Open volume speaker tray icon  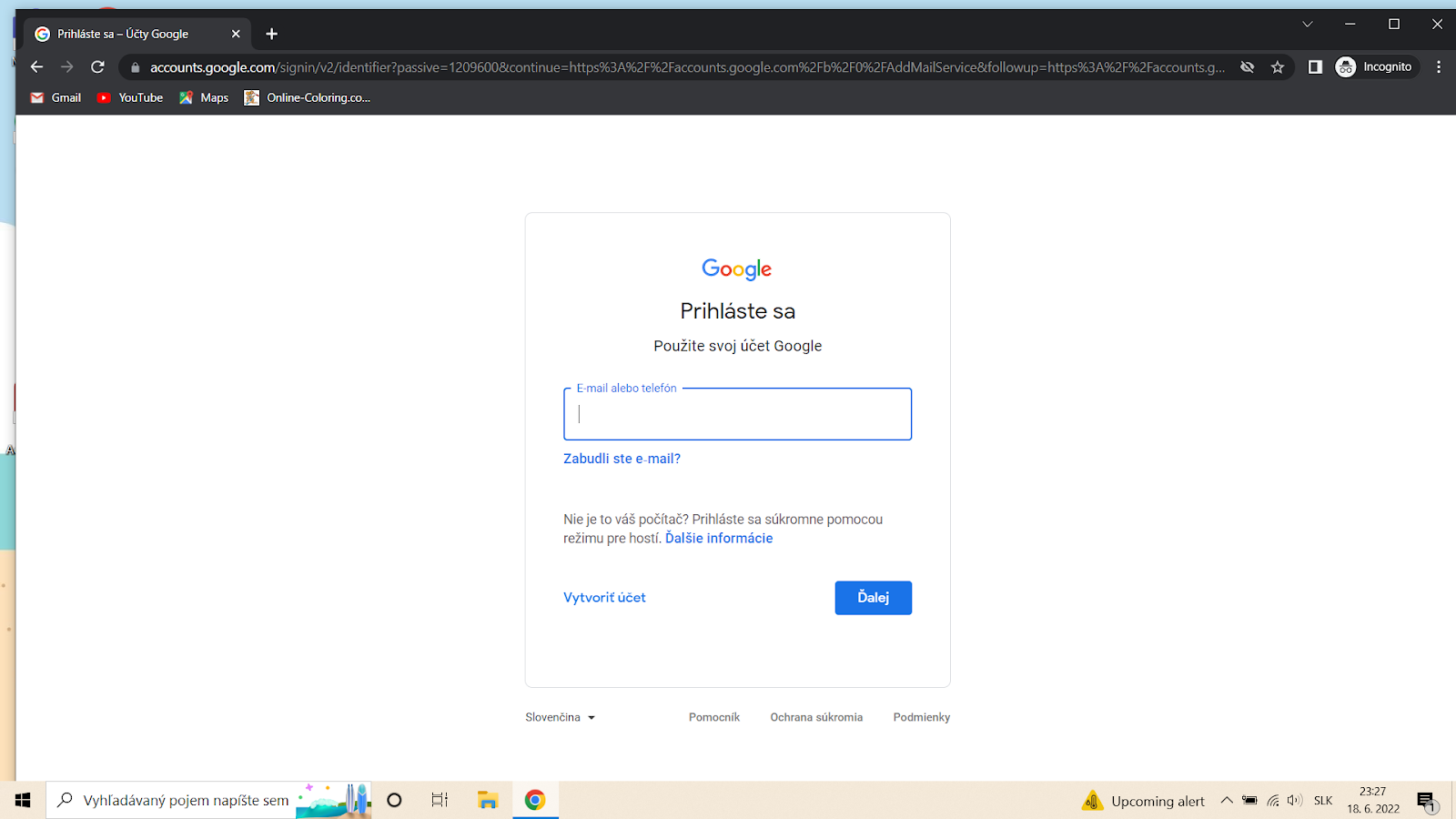coord(1295,801)
